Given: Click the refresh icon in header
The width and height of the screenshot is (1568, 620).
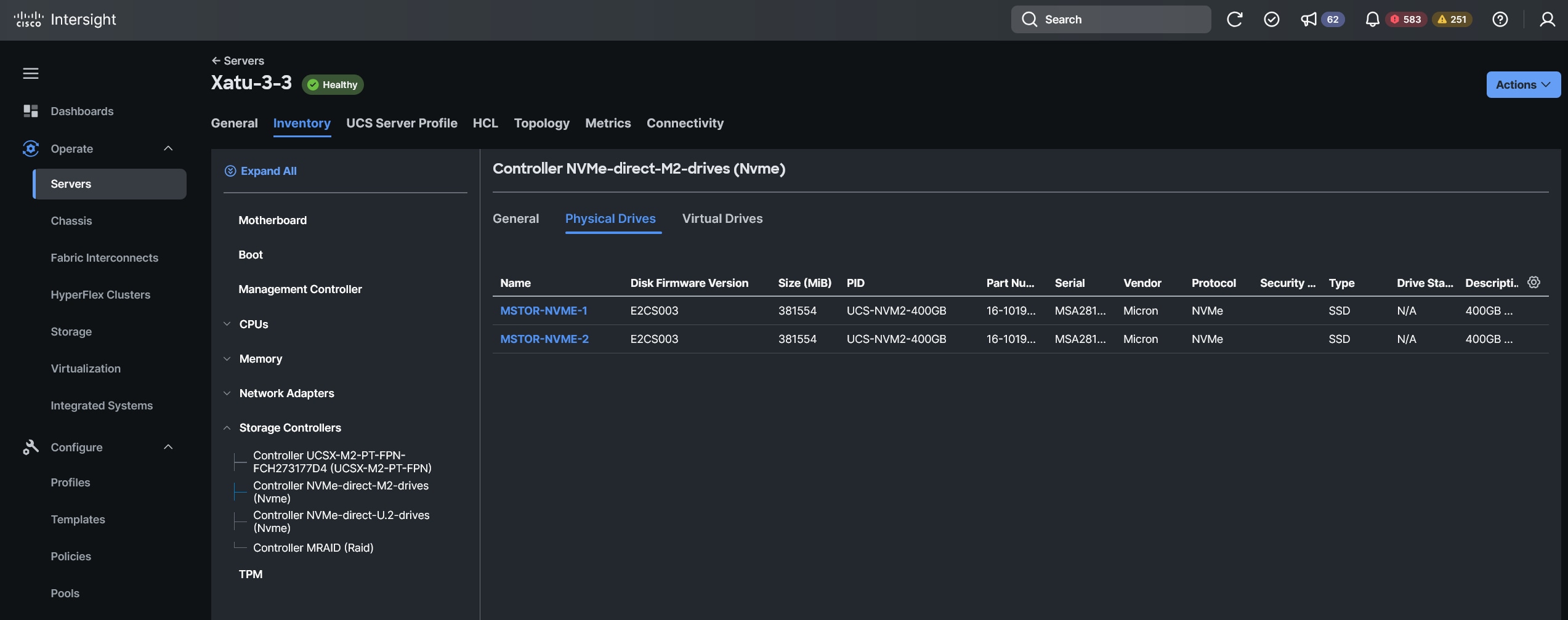Looking at the screenshot, I should coord(1234,20).
